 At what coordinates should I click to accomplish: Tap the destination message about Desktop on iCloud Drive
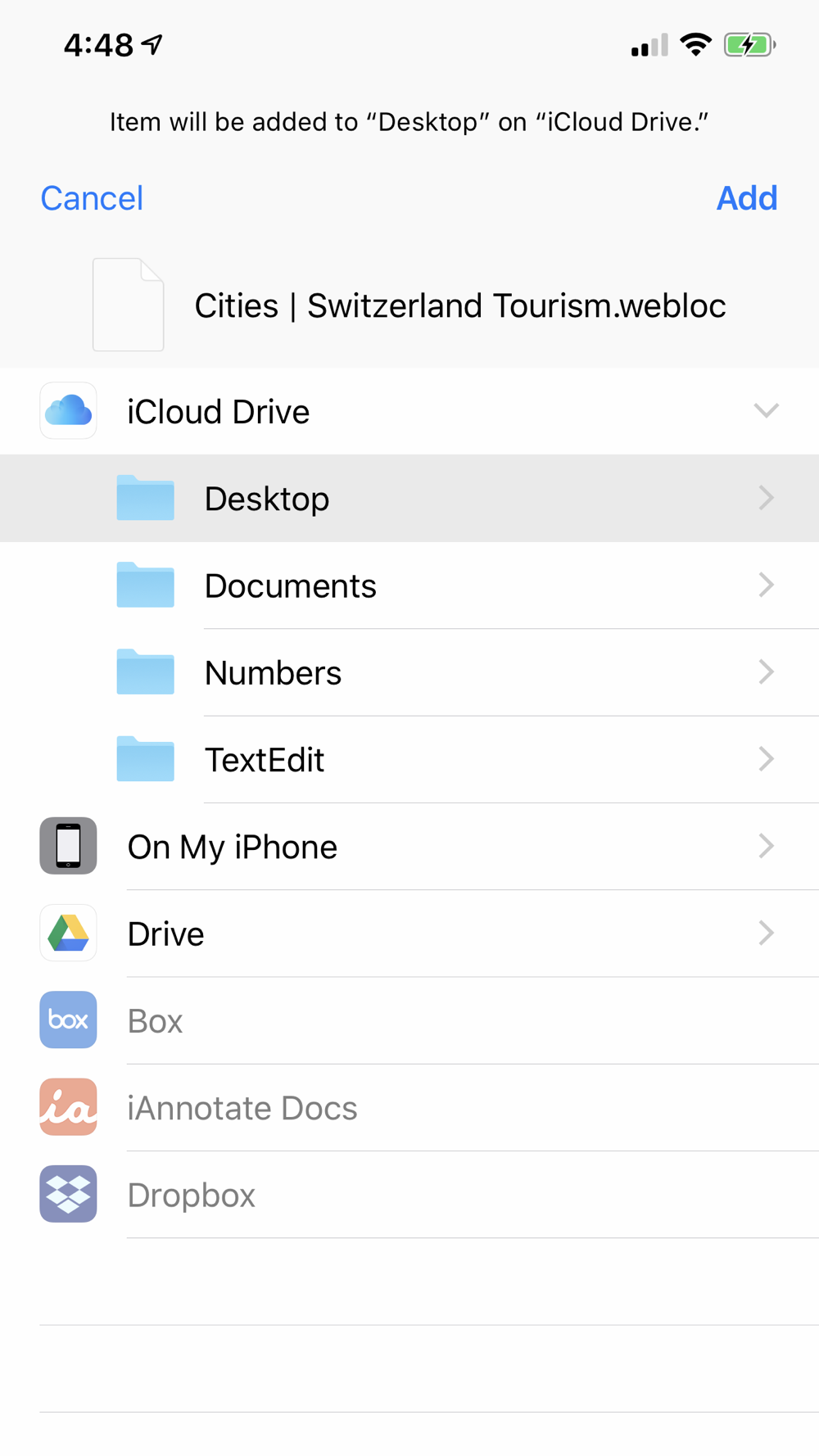point(409,122)
